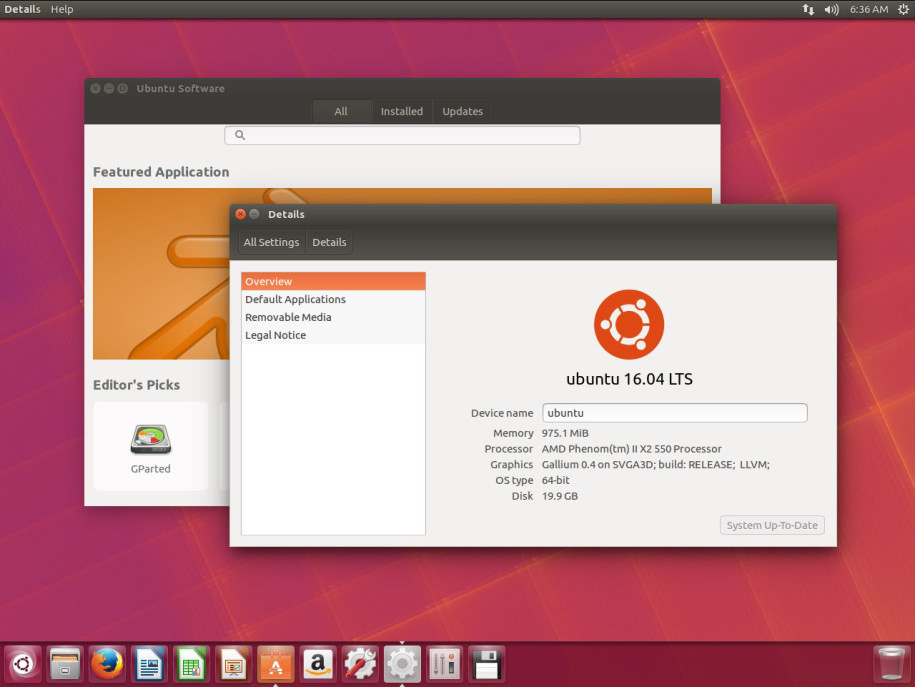Click the System Up-To-Date button
The height and width of the screenshot is (687, 915).
pyautogui.click(x=772, y=525)
